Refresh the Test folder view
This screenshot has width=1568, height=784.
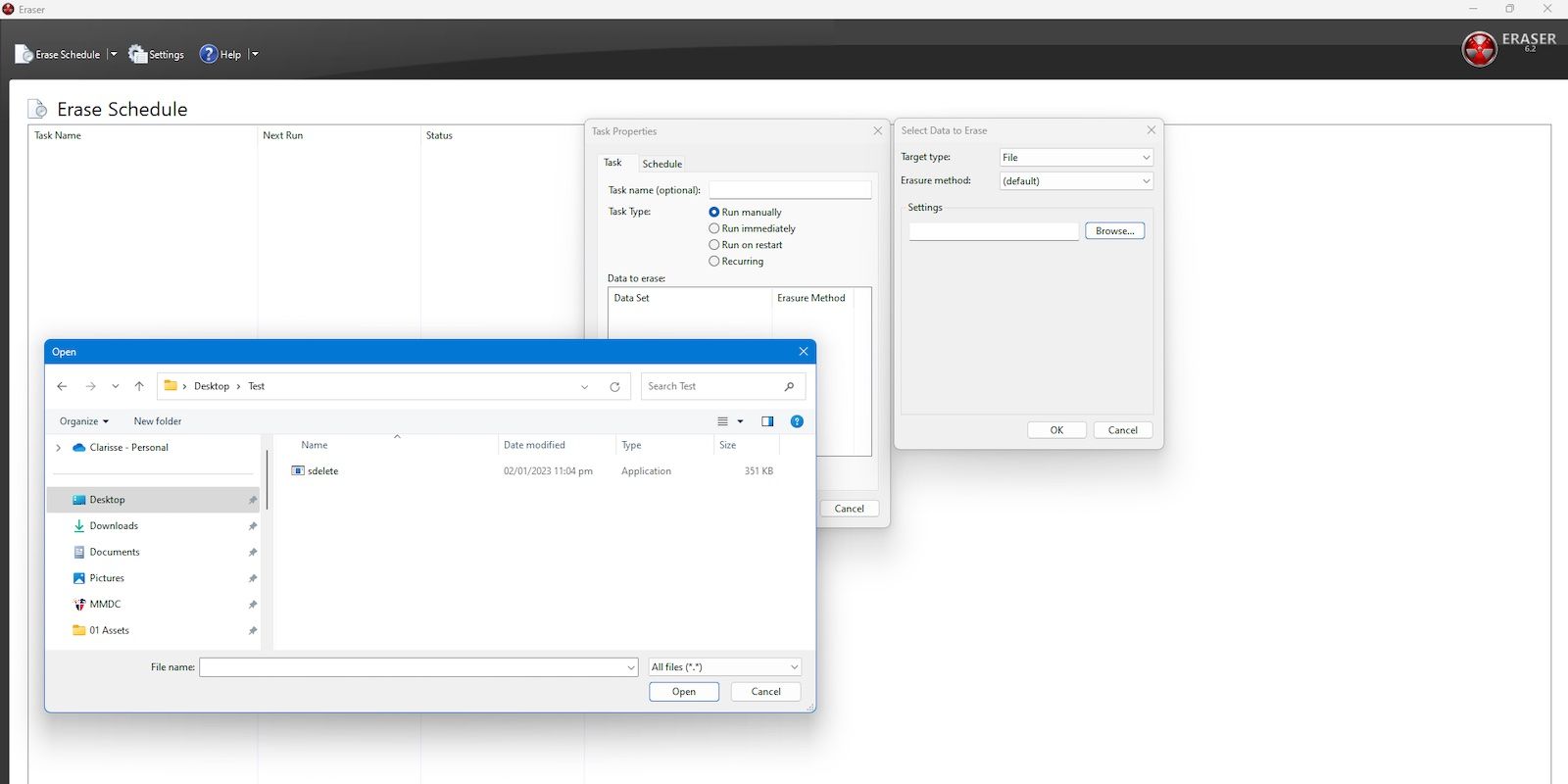coord(614,386)
